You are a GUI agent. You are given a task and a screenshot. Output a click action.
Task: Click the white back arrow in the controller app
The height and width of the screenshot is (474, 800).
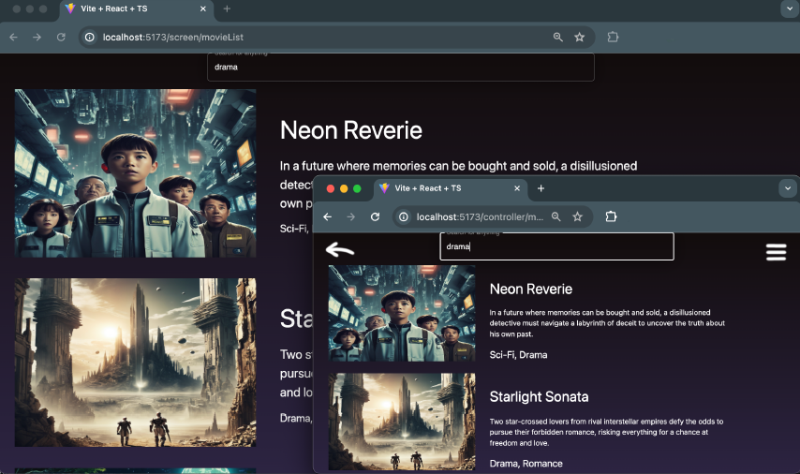[340, 250]
